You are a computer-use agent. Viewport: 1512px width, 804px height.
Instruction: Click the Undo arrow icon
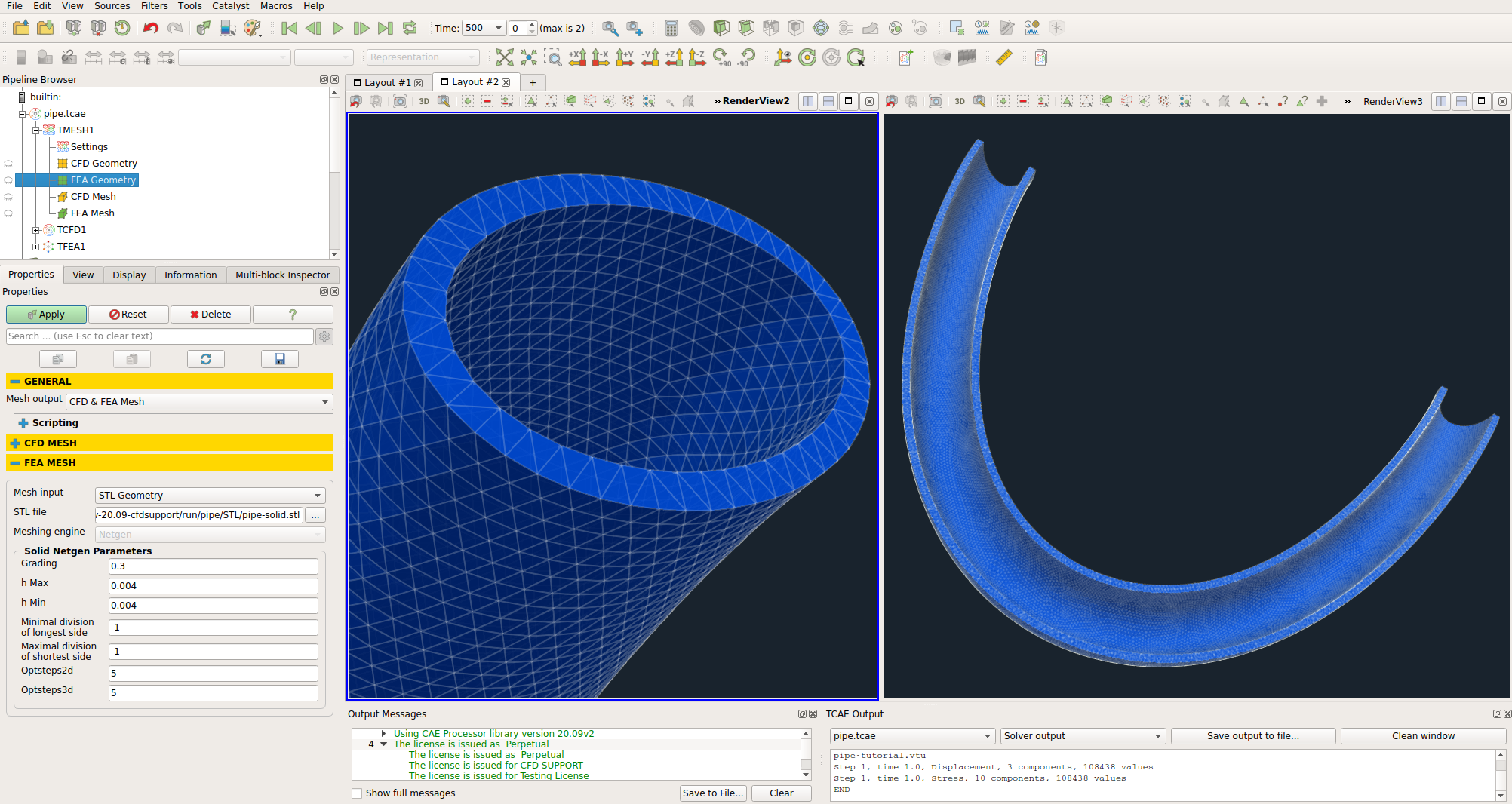pos(150,28)
